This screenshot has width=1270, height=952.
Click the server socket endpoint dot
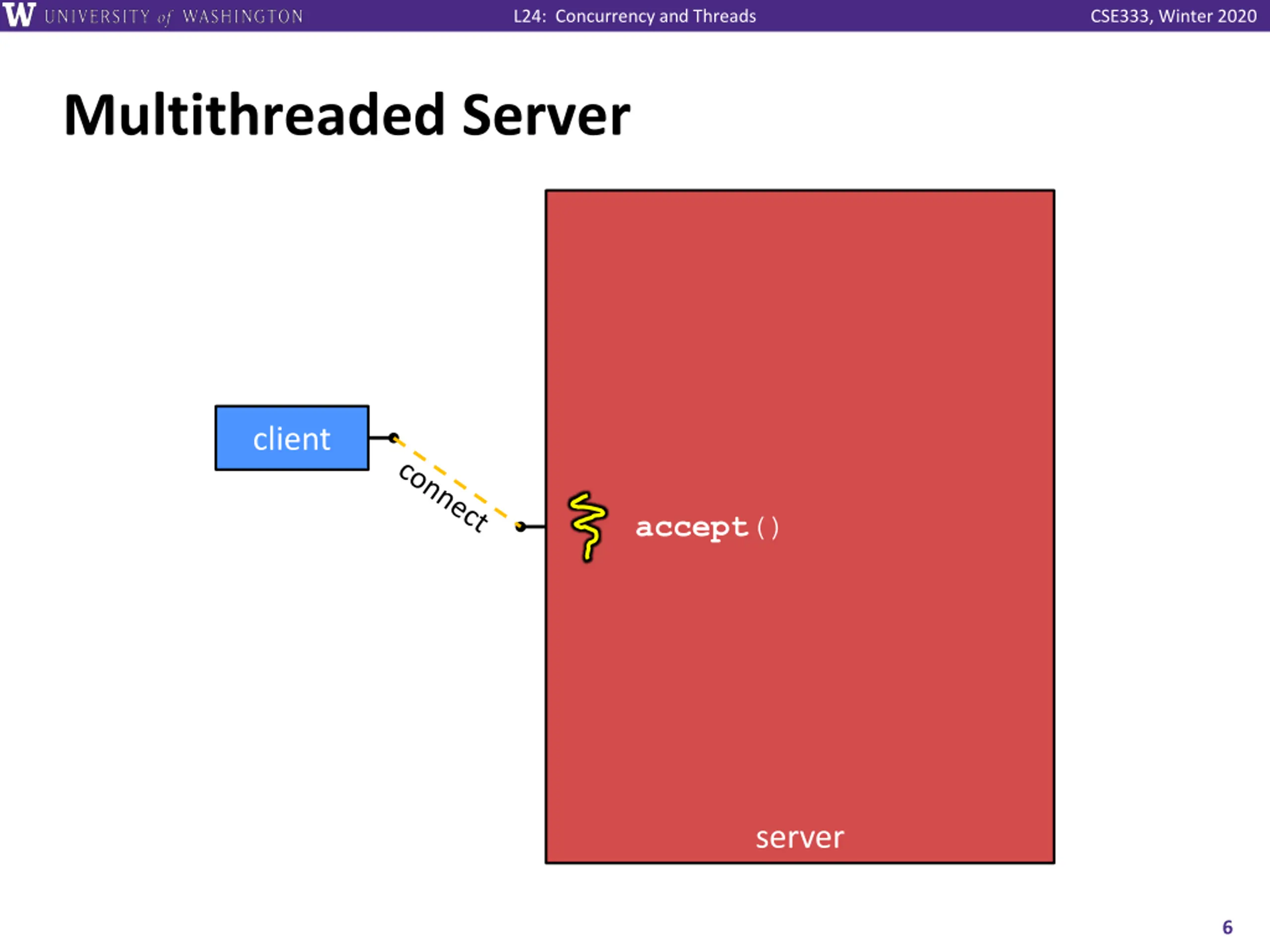pyautogui.click(x=520, y=527)
